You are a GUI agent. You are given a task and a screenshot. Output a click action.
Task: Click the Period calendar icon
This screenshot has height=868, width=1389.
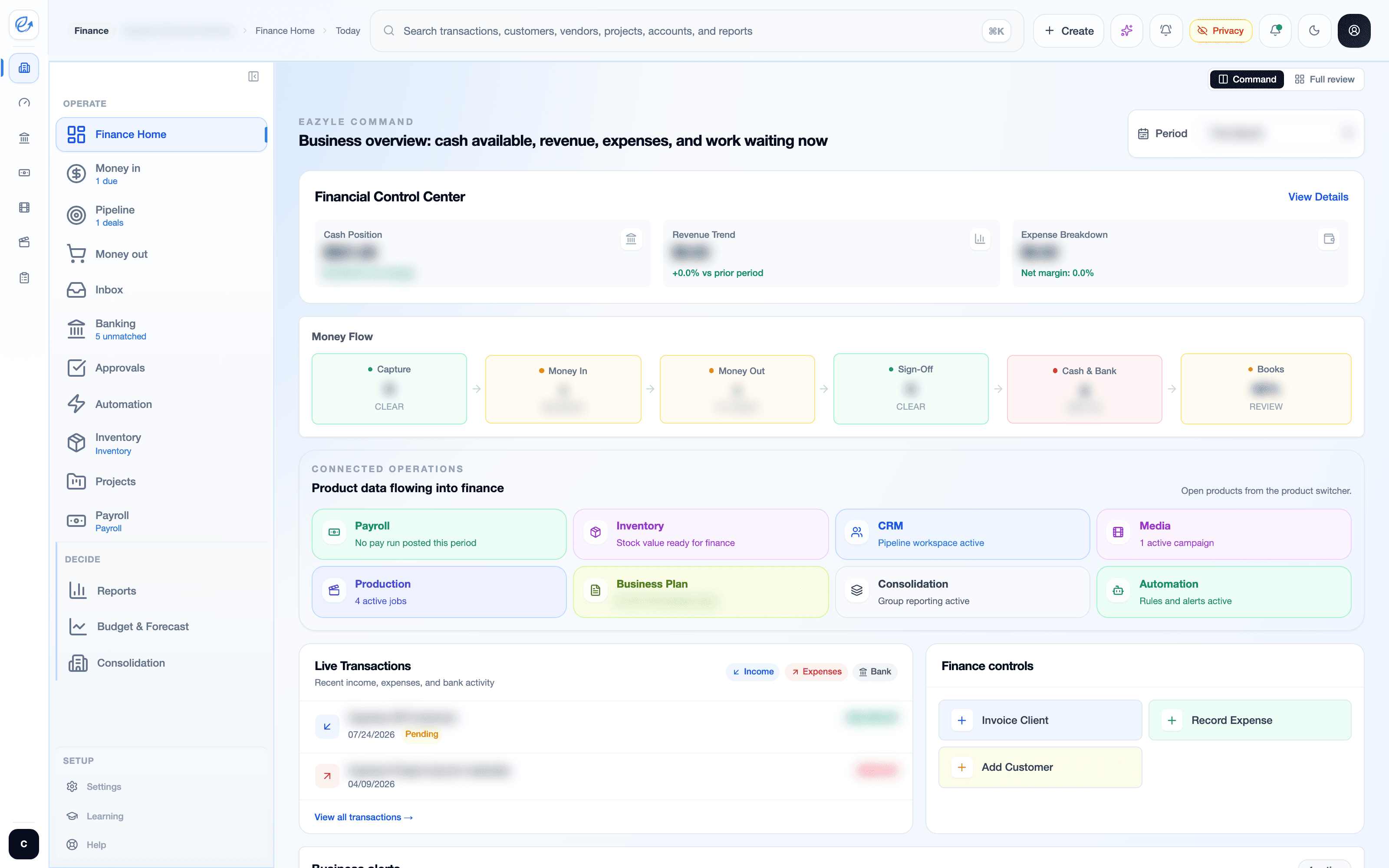(1143, 134)
